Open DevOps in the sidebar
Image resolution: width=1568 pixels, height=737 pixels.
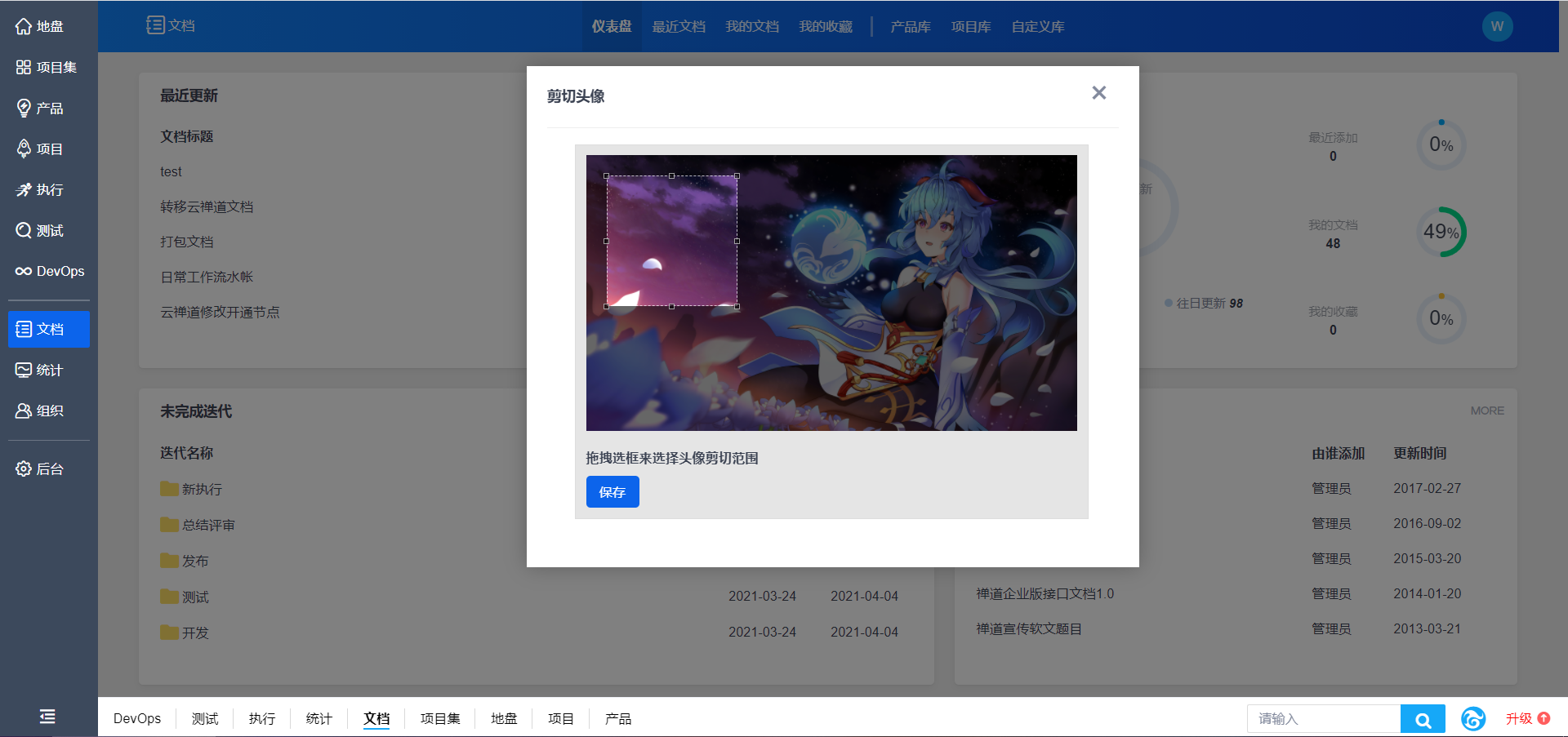(x=49, y=271)
